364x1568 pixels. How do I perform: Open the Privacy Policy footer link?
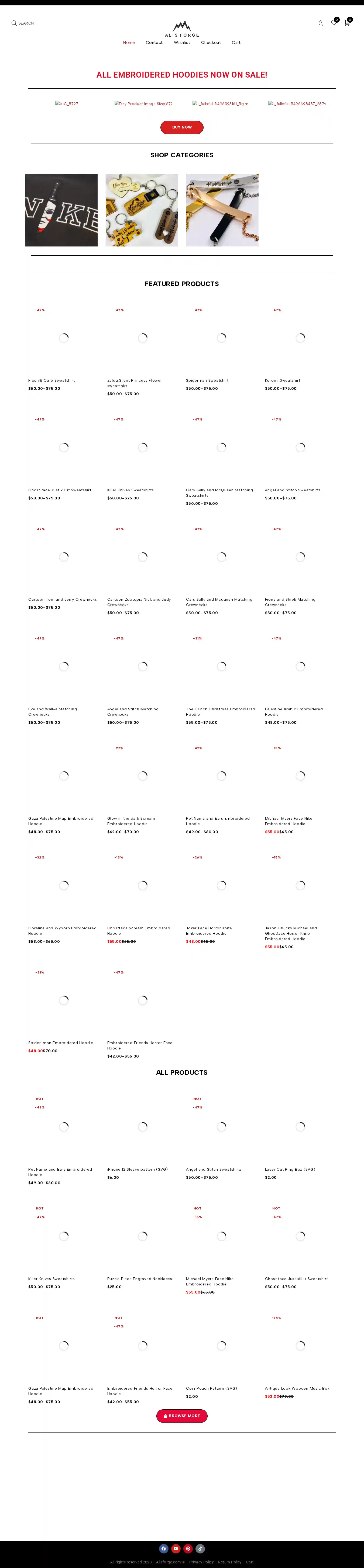coord(201,1561)
